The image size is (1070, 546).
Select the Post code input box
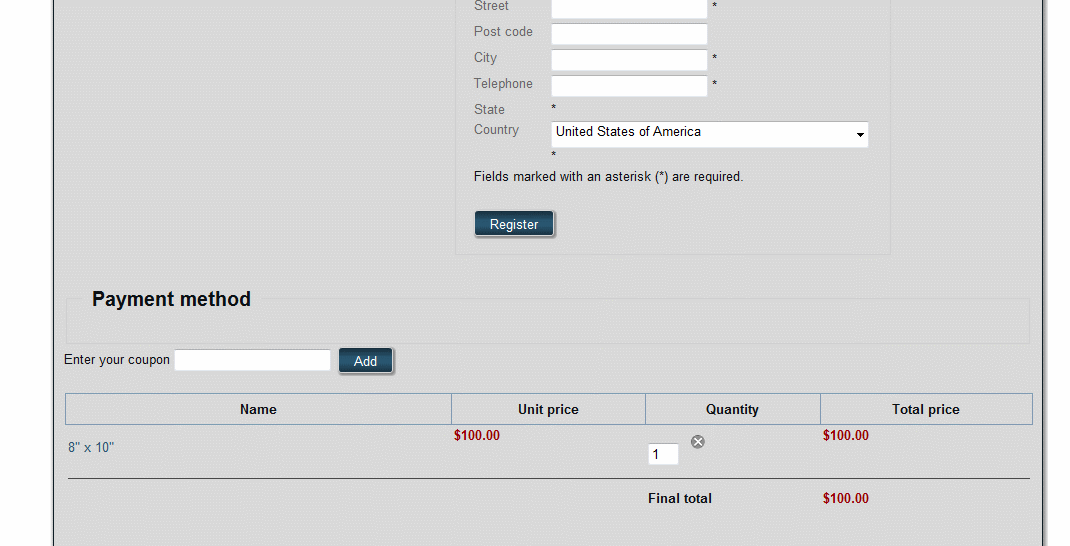point(629,34)
